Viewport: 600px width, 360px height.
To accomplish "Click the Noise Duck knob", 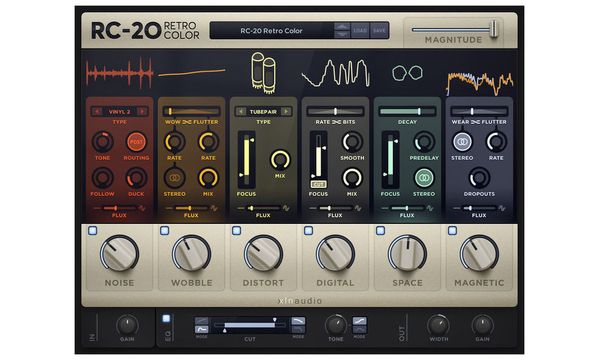I will (x=136, y=178).
